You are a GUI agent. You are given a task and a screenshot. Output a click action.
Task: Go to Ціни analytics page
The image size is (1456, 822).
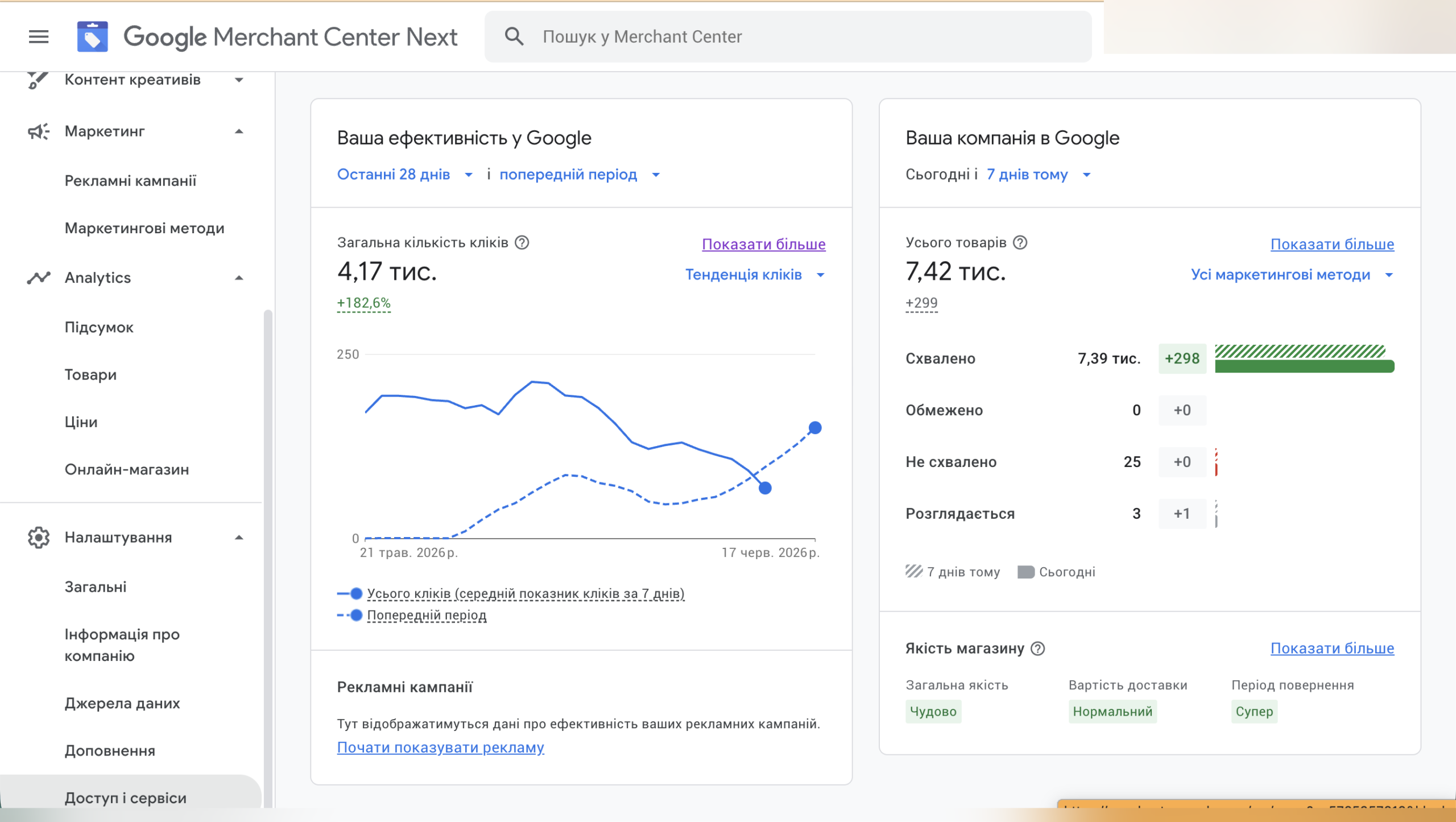click(81, 422)
